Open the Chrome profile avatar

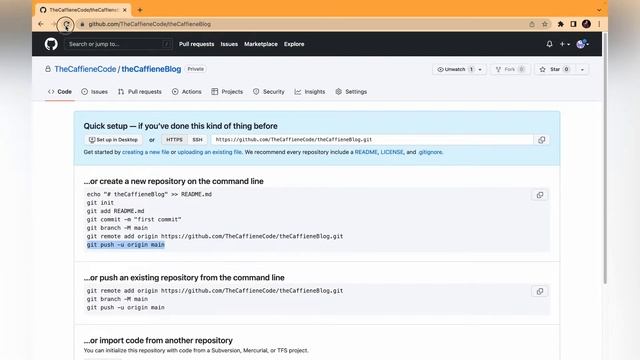(587, 24)
